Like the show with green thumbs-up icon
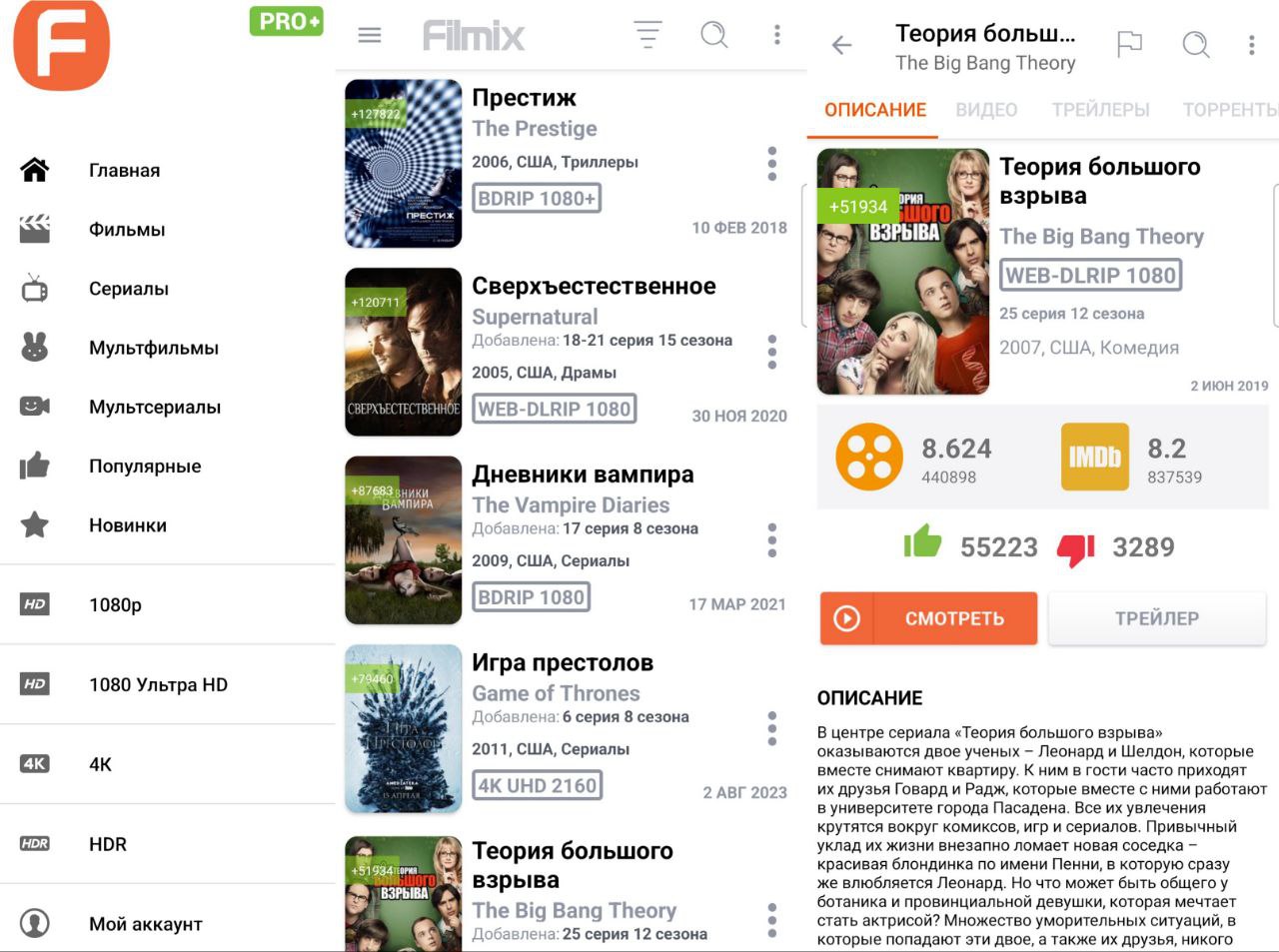Viewport: 1279px width, 952px height. 922,541
